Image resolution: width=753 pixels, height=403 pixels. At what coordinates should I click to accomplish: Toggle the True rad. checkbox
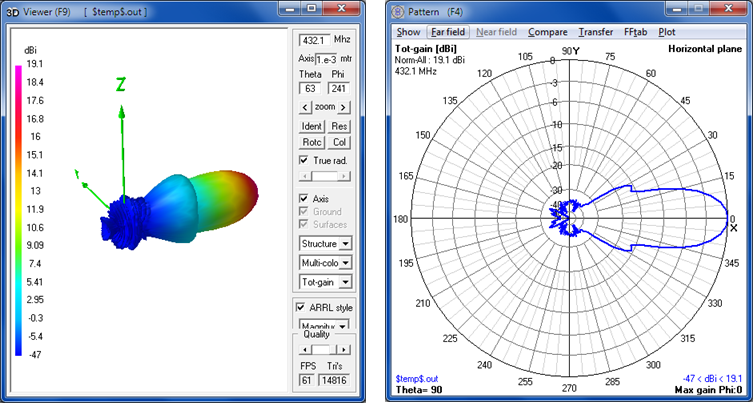click(305, 160)
